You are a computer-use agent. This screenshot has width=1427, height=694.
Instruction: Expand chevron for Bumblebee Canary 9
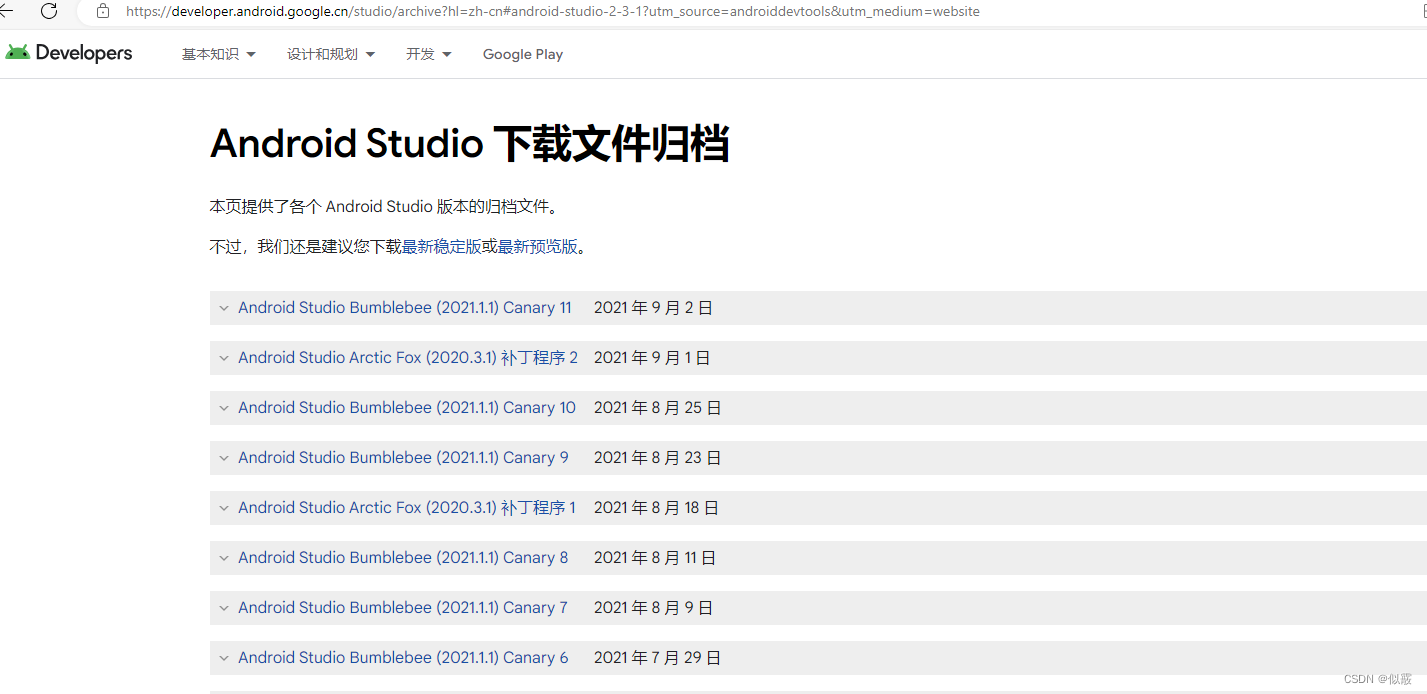[x=224, y=458]
